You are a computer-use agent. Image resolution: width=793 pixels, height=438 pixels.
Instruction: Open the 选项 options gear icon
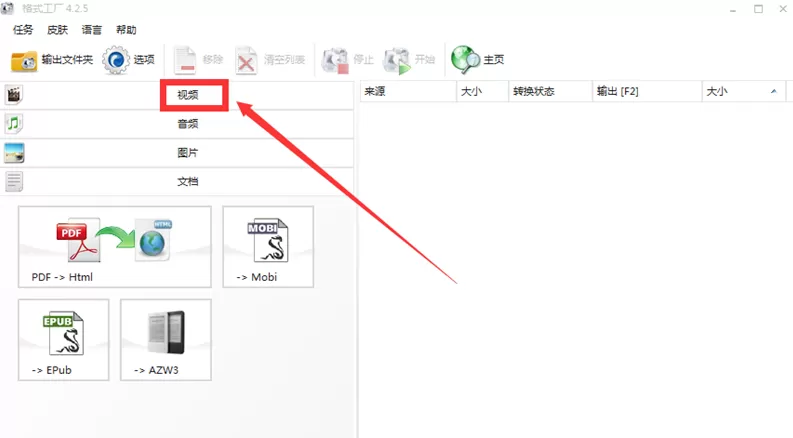point(116,60)
